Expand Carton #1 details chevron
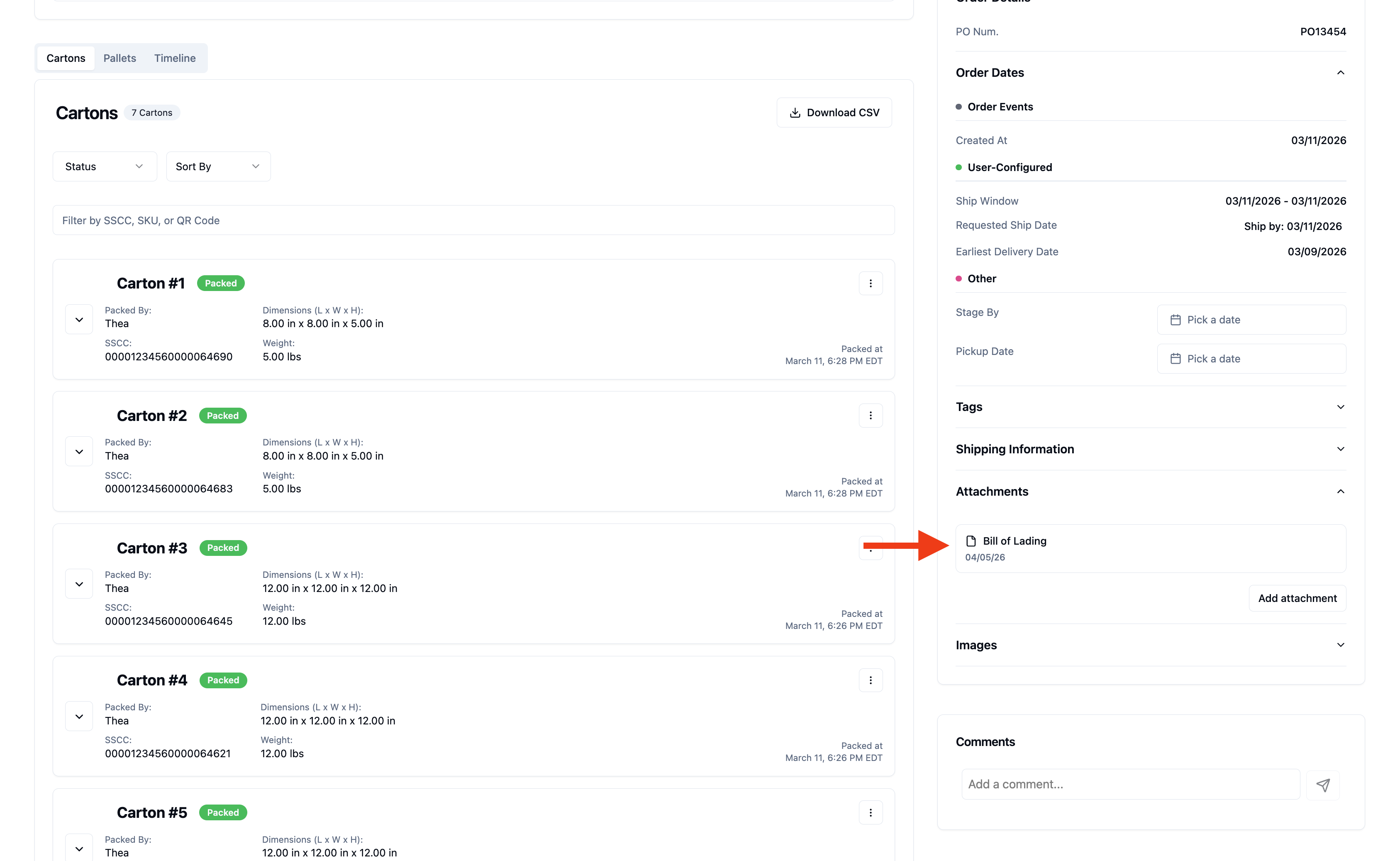The height and width of the screenshot is (861, 1400). click(x=79, y=320)
